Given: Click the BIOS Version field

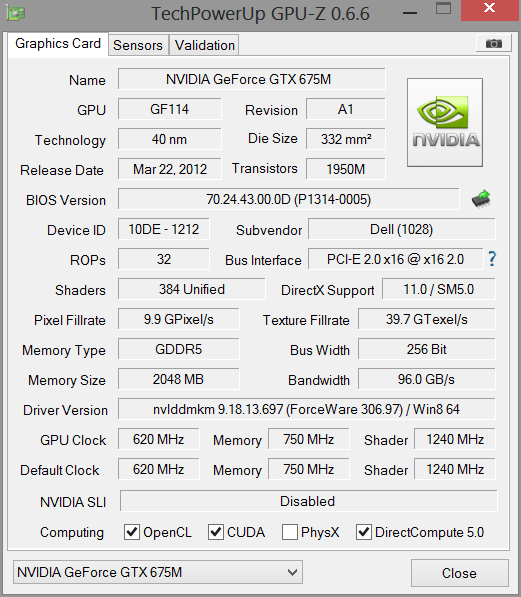Looking at the screenshot, I should [289, 199].
